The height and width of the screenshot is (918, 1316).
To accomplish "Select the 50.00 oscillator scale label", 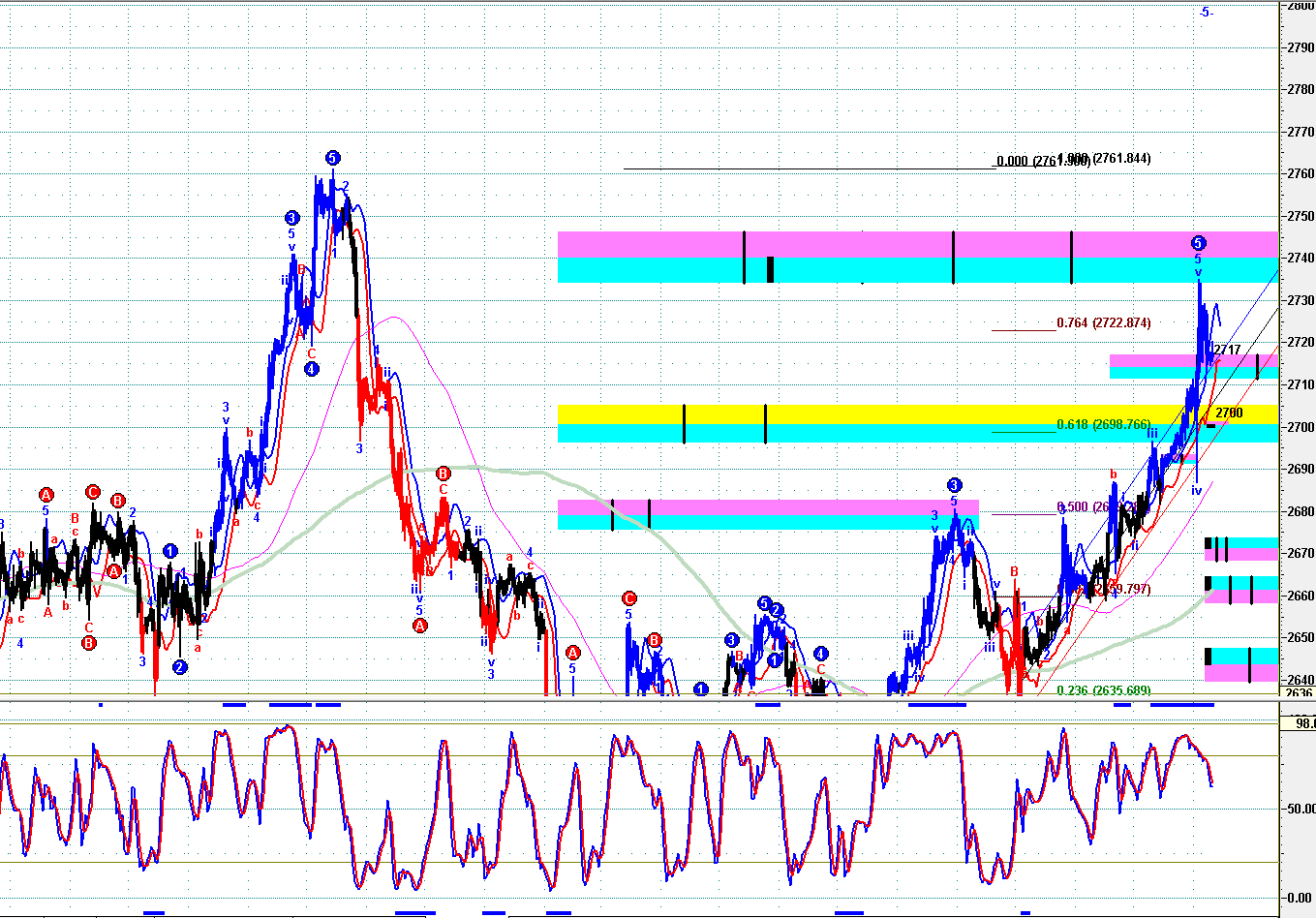I will click(x=1300, y=809).
